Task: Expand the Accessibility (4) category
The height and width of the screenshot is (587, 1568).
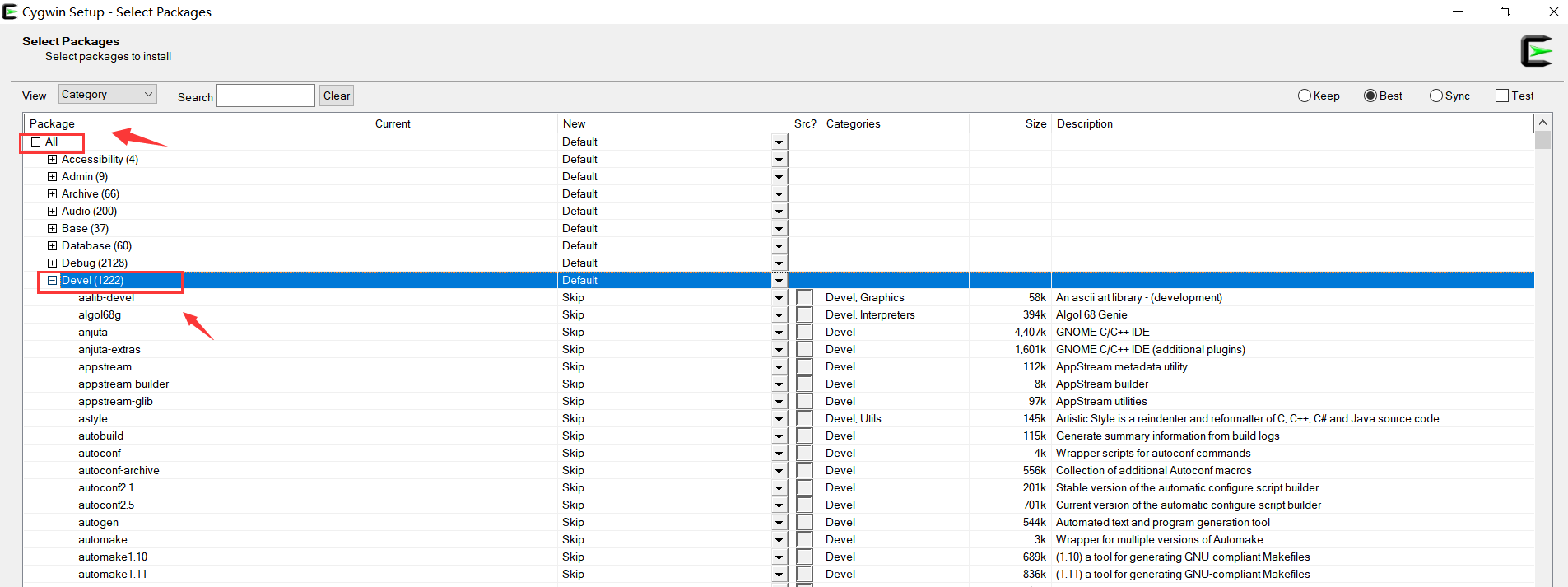Action: 52,160
